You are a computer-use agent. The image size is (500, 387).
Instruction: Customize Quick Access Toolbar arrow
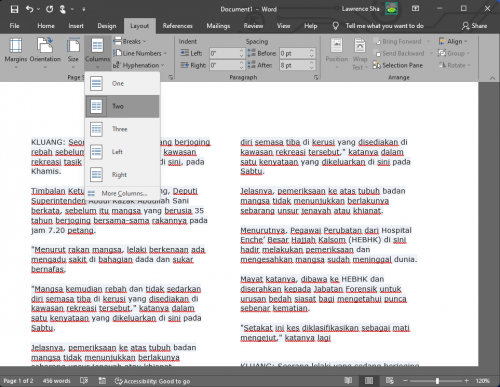pyautogui.click(x=83, y=9)
